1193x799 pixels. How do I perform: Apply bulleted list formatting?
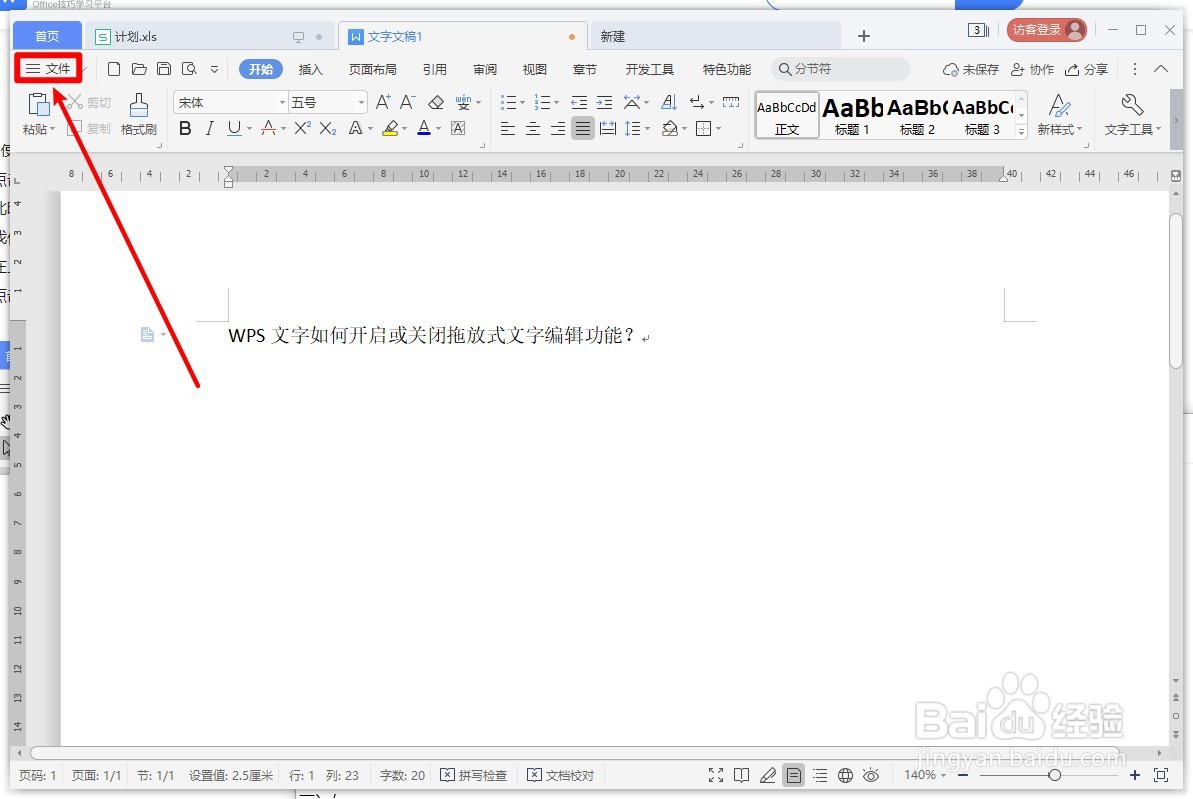click(508, 102)
